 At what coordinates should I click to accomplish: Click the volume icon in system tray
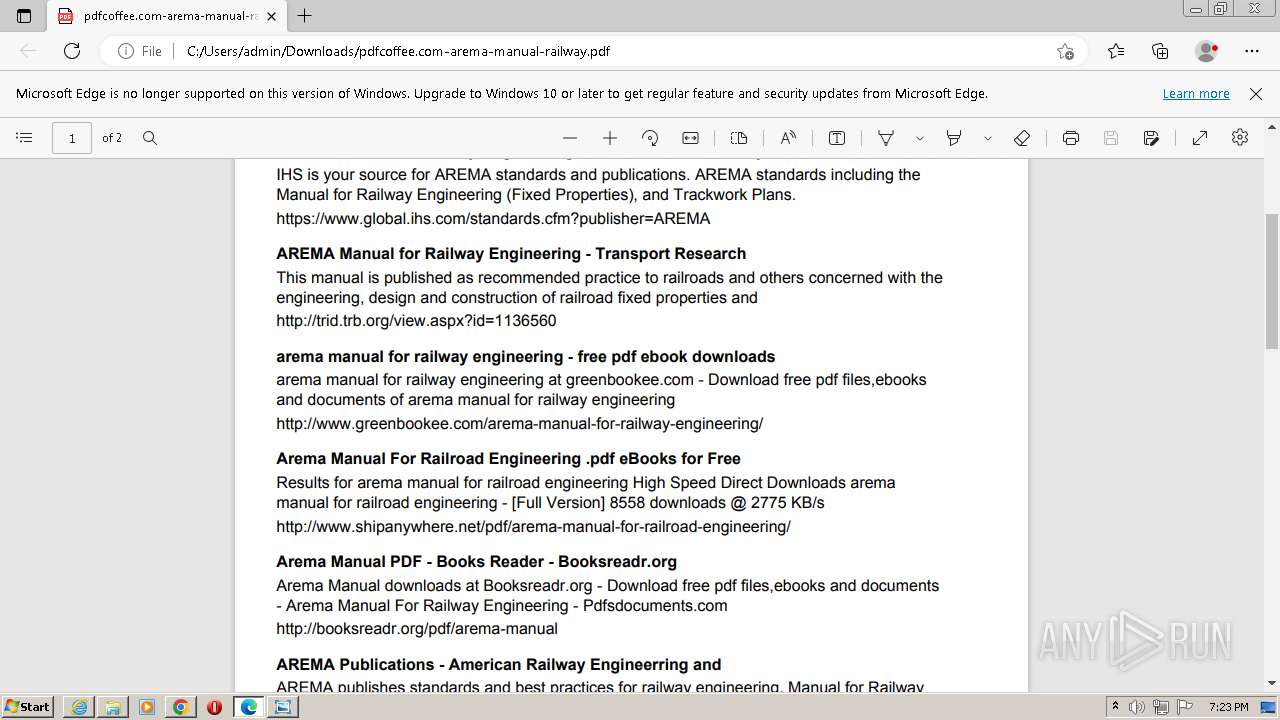tap(1137, 707)
